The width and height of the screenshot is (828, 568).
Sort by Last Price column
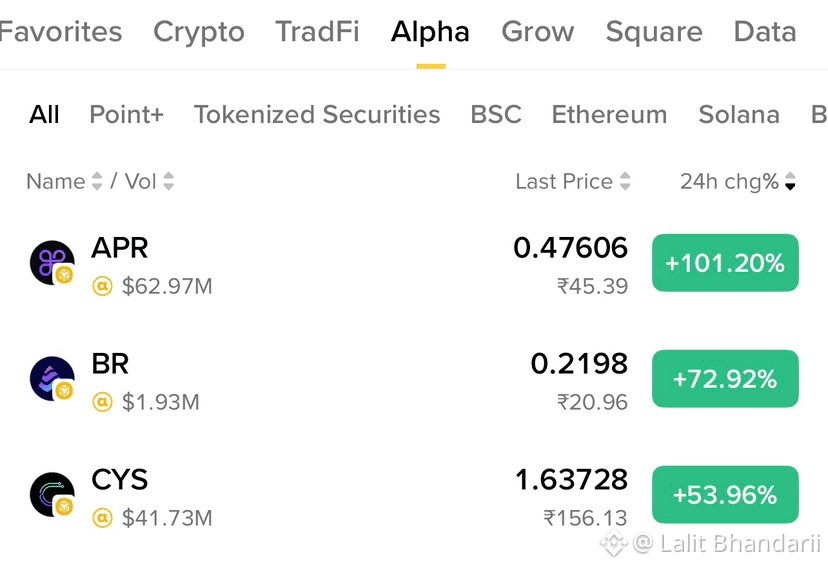point(573,181)
